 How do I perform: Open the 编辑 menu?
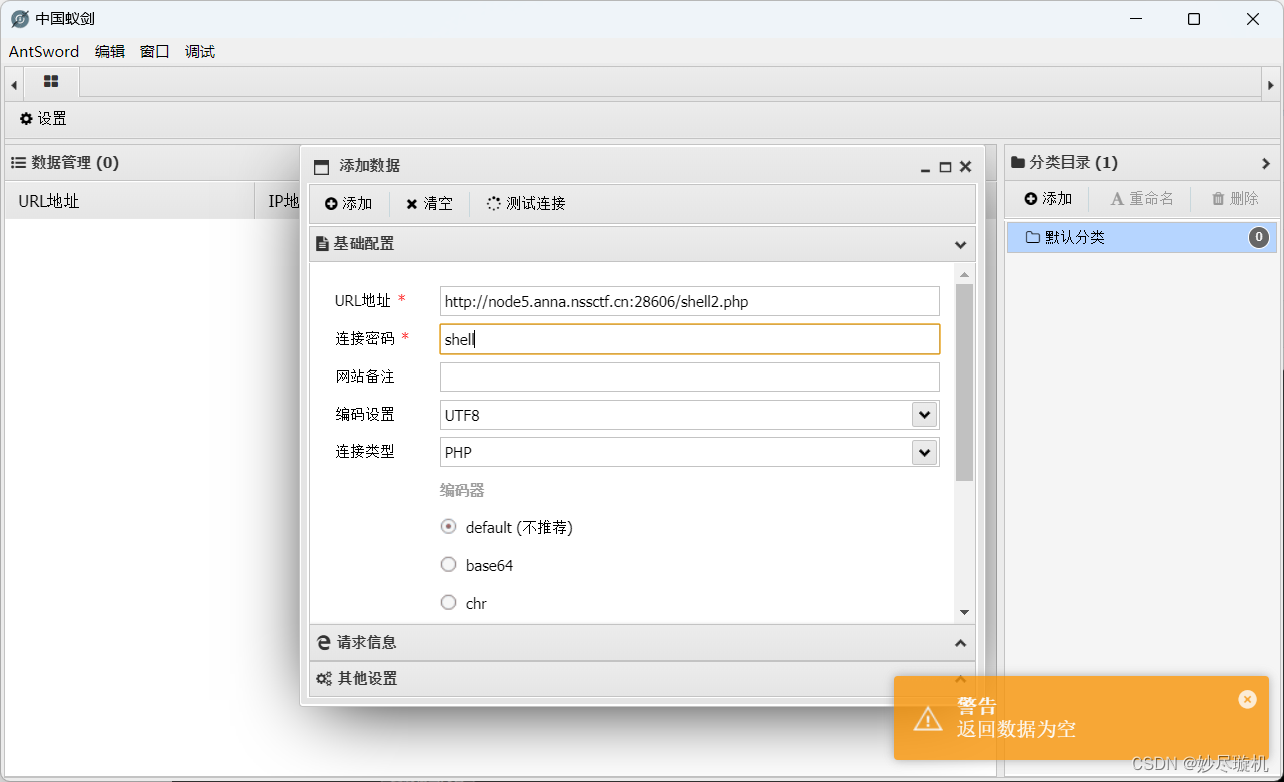[110, 52]
